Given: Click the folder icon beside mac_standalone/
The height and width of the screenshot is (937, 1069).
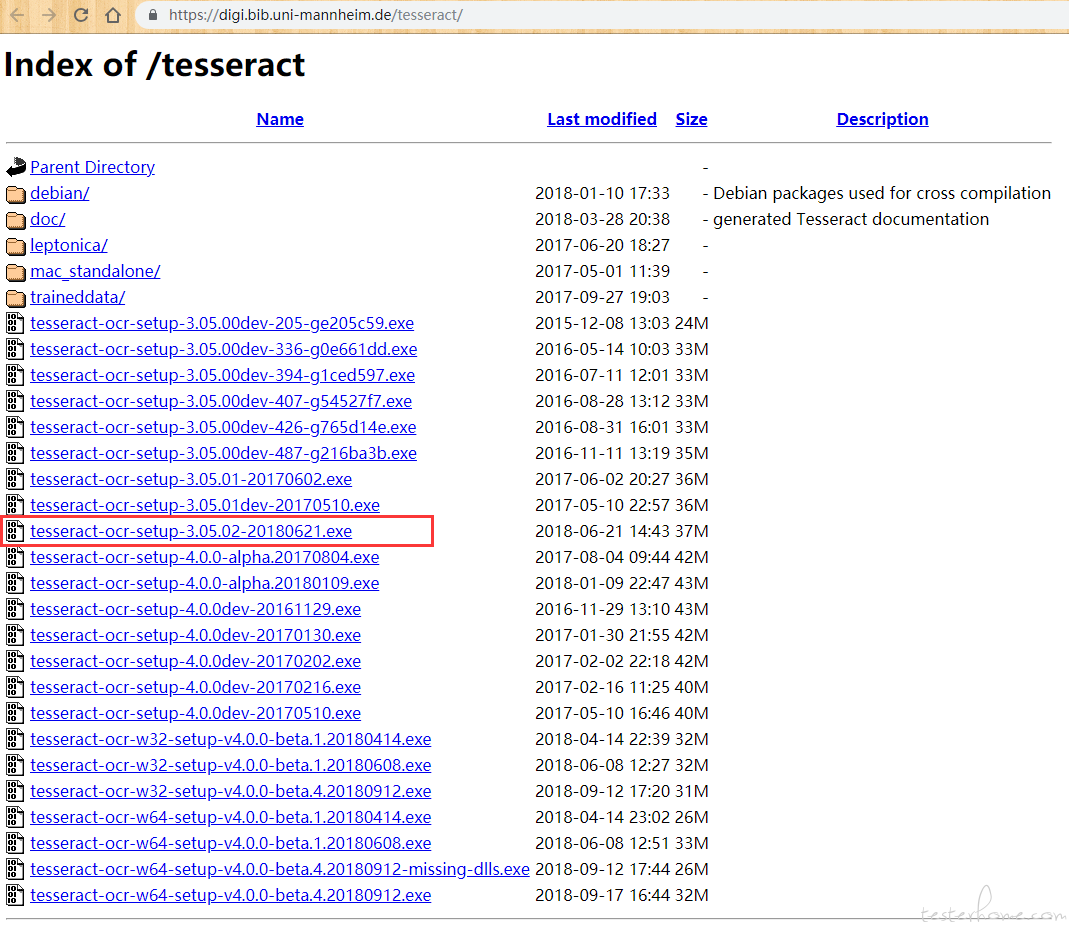Looking at the screenshot, I should tap(16, 271).
